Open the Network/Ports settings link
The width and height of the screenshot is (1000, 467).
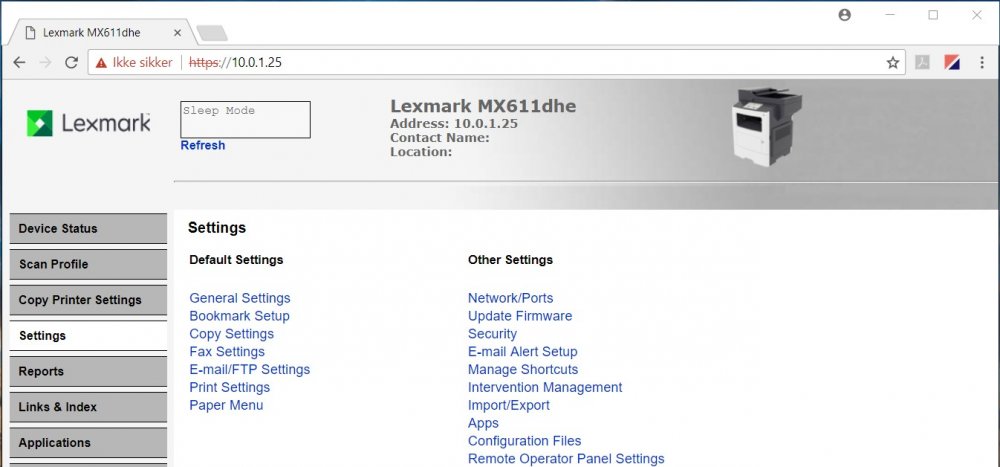tap(510, 298)
